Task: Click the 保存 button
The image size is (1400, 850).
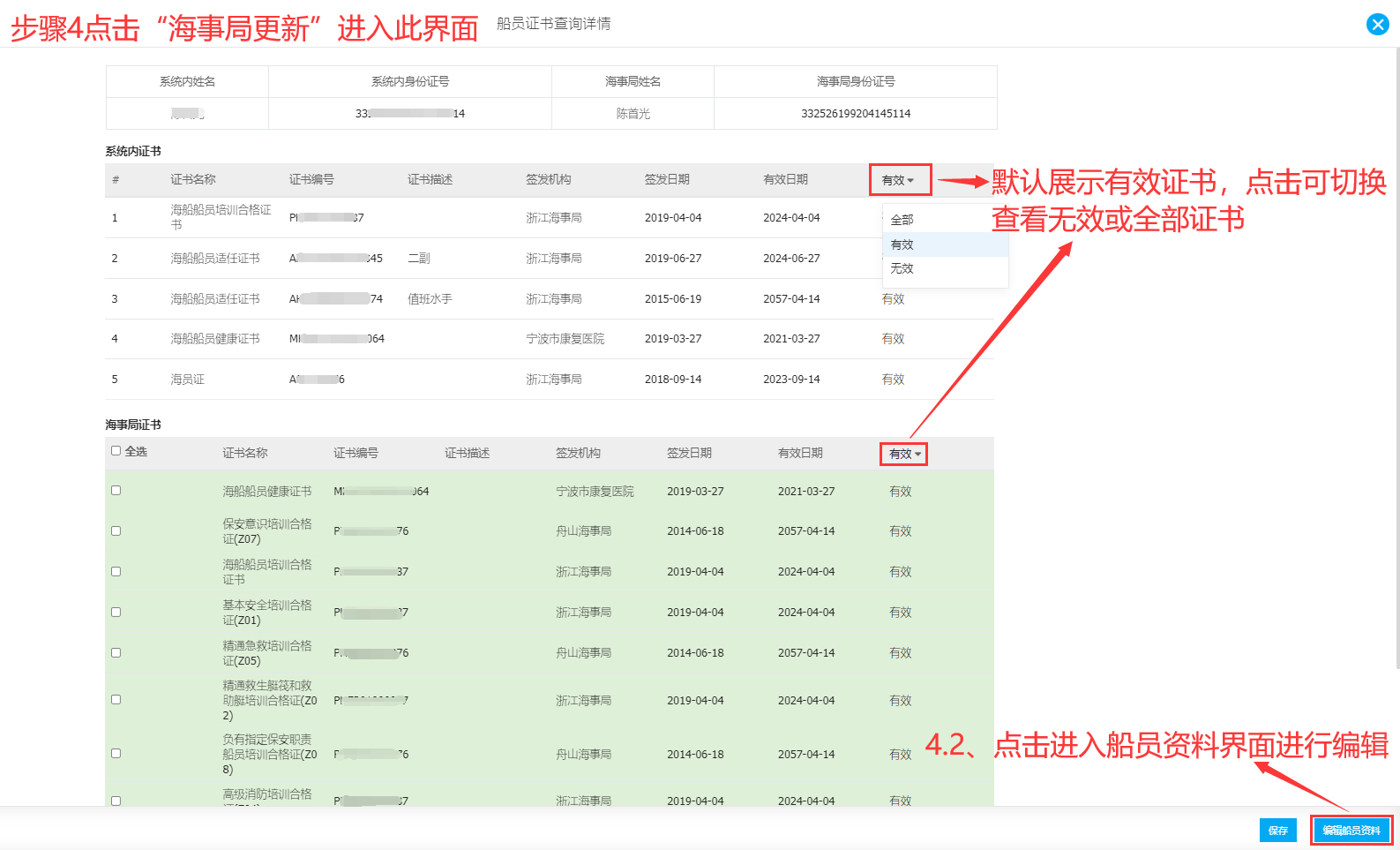Action: 1277,831
